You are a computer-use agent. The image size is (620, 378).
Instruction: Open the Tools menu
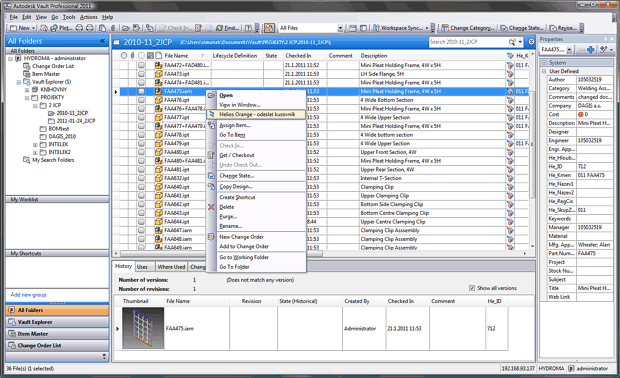point(69,17)
